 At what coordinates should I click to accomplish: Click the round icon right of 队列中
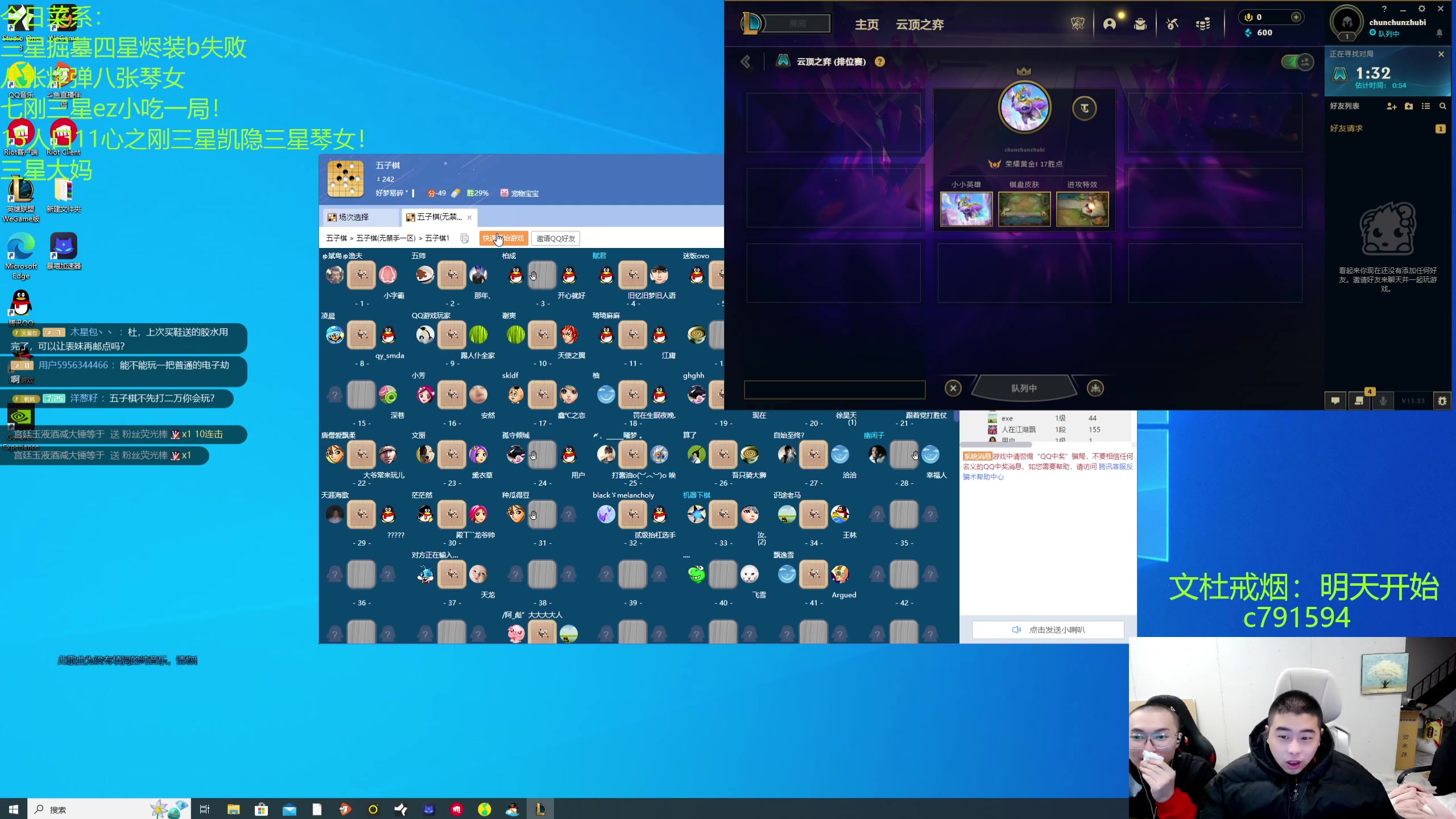(1095, 388)
